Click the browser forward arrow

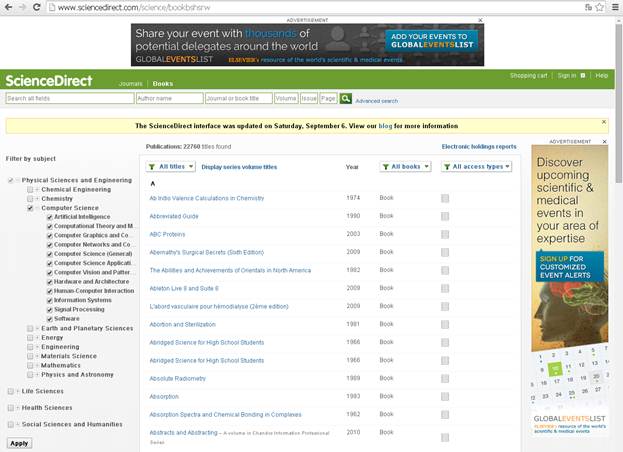click(x=22, y=7)
